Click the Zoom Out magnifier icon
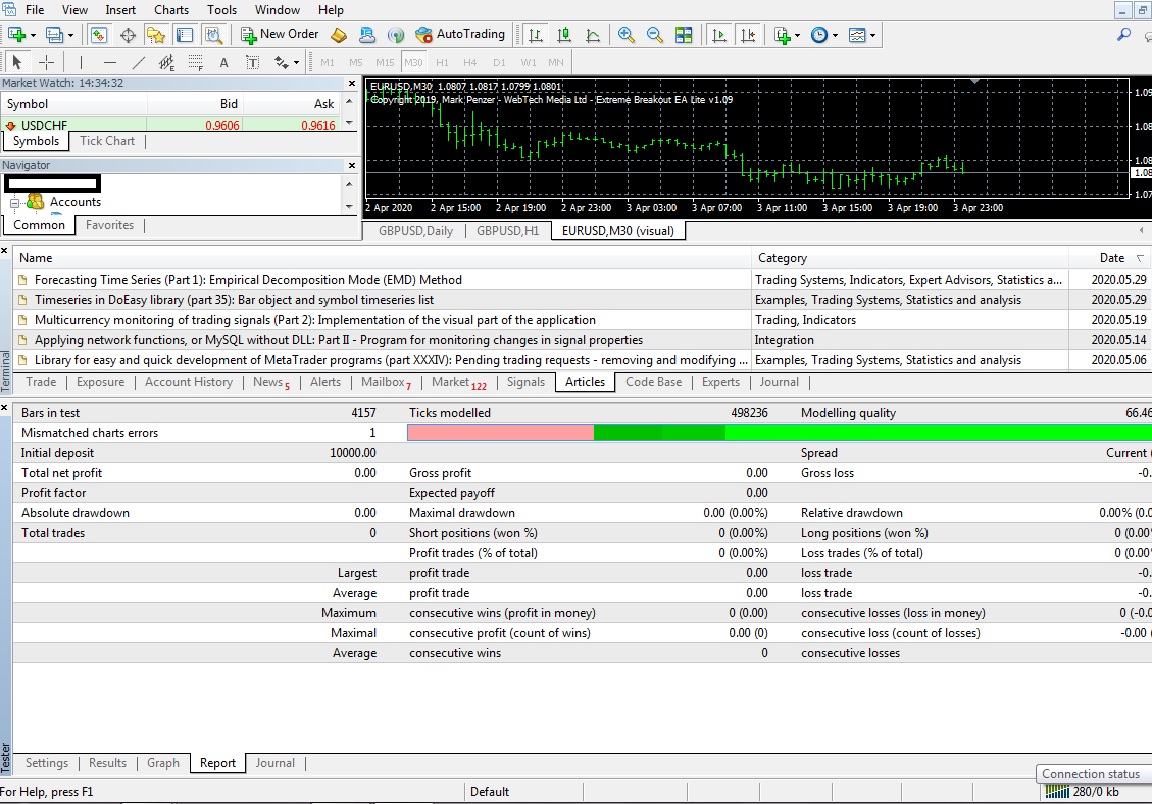This screenshot has height=804, width=1152. pyautogui.click(x=655, y=35)
